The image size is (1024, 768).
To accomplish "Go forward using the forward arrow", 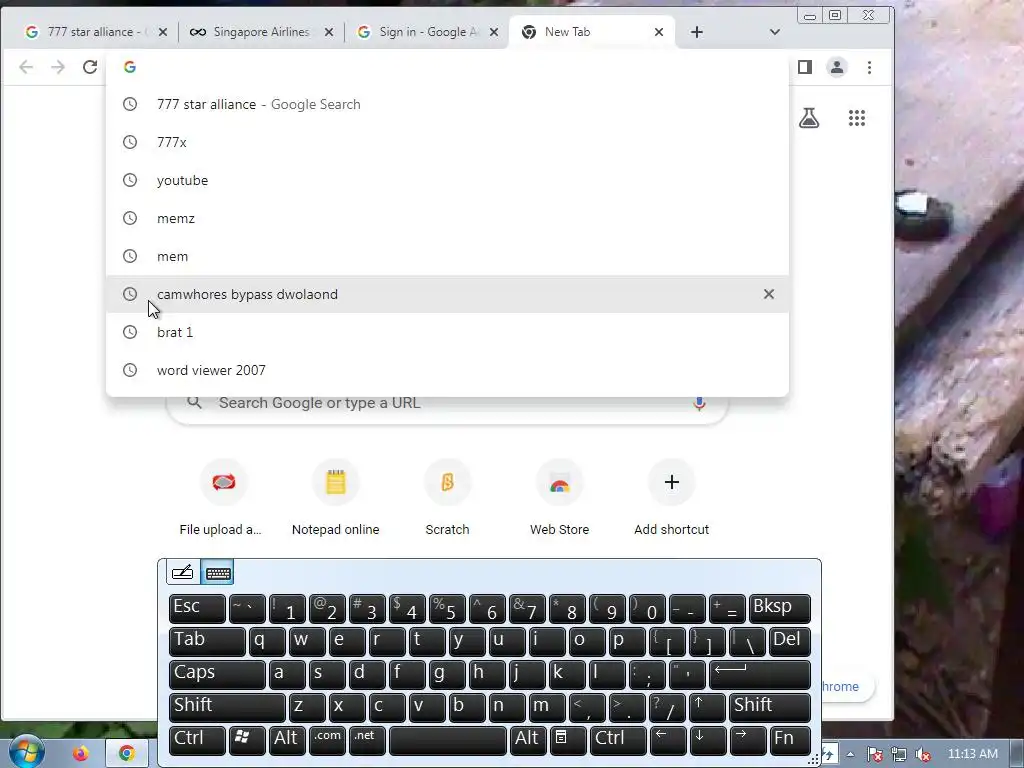I will [58, 67].
